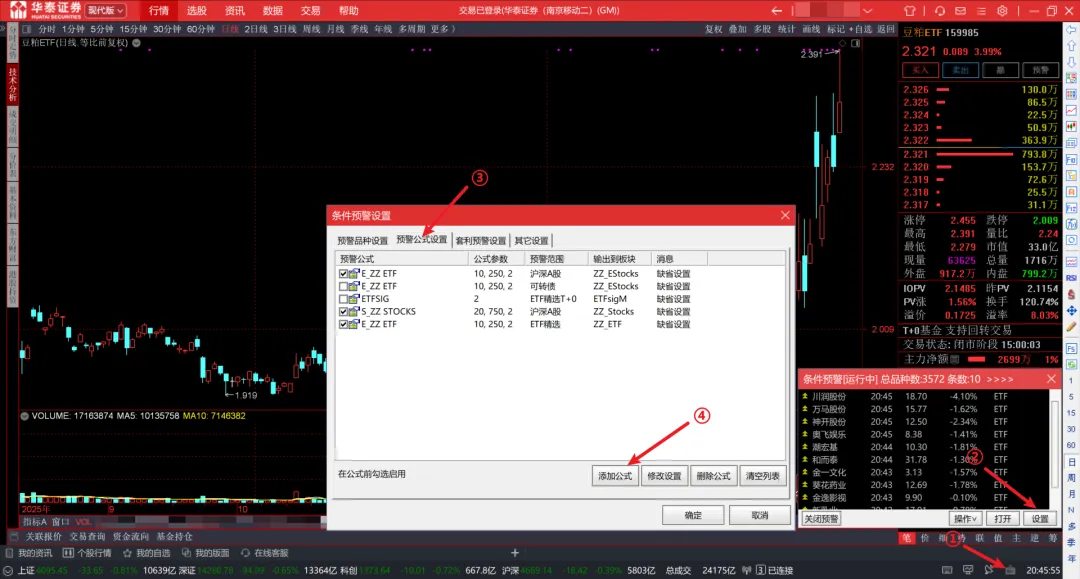Switch to 预警品种设置 tab
This screenshot has height=579, width=1080.
[362, 240]
